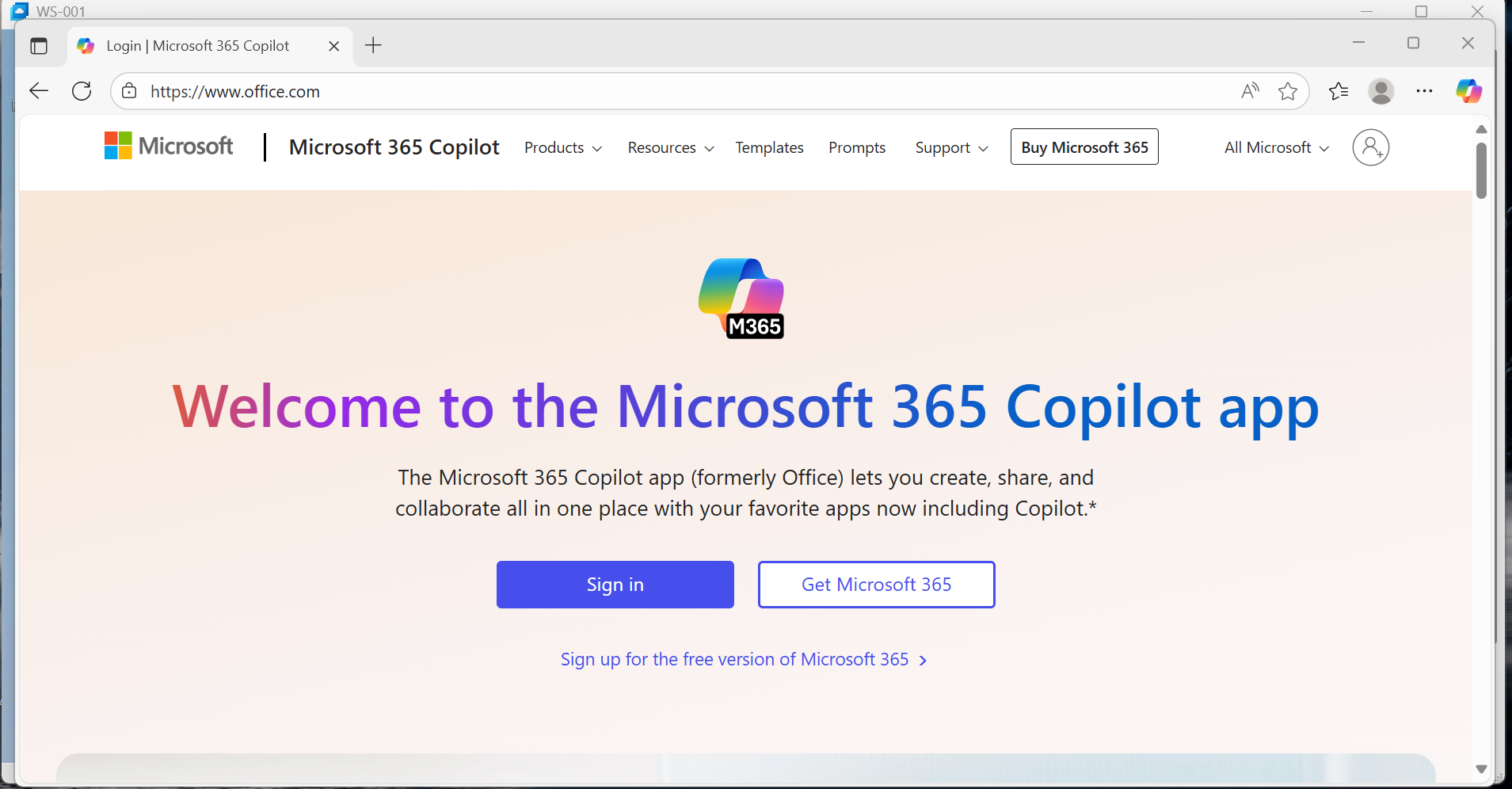Open the Prompts page
1512x789 pixels.
[857, 148]
